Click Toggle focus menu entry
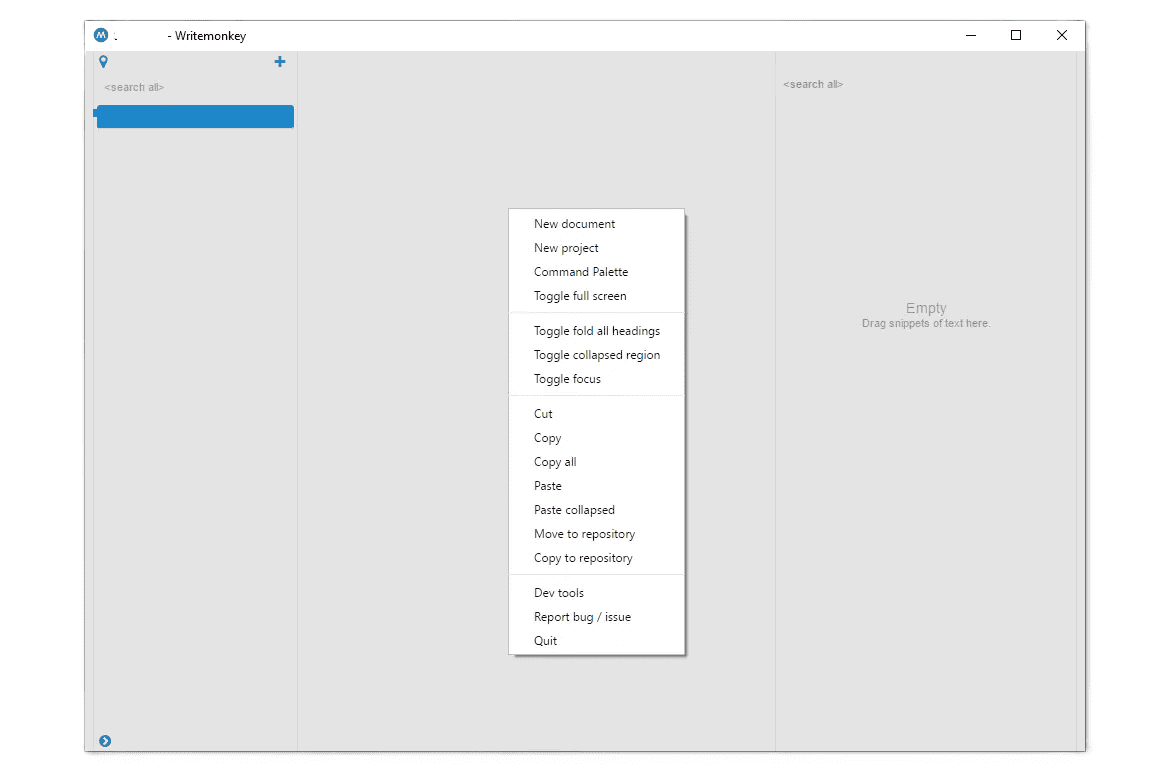The height and width of the screenshot is (779, 1170). click(x=596, y=378)
